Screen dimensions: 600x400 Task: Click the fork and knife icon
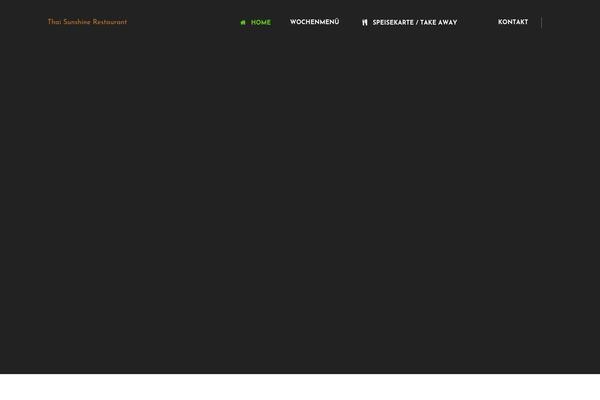click(x=365, y=23)
